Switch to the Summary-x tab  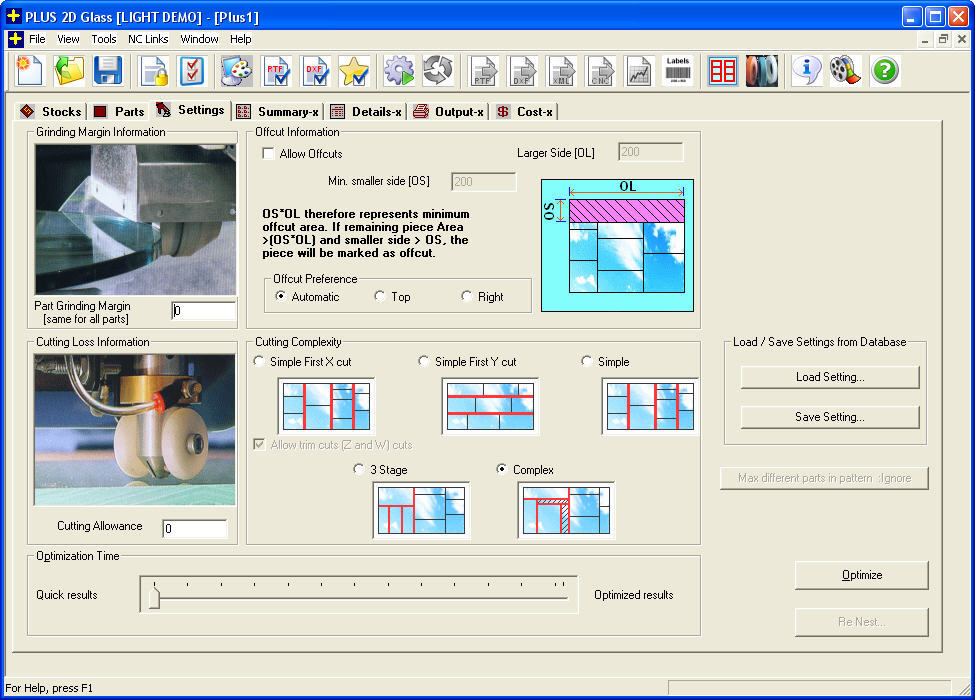coord(278,112)
